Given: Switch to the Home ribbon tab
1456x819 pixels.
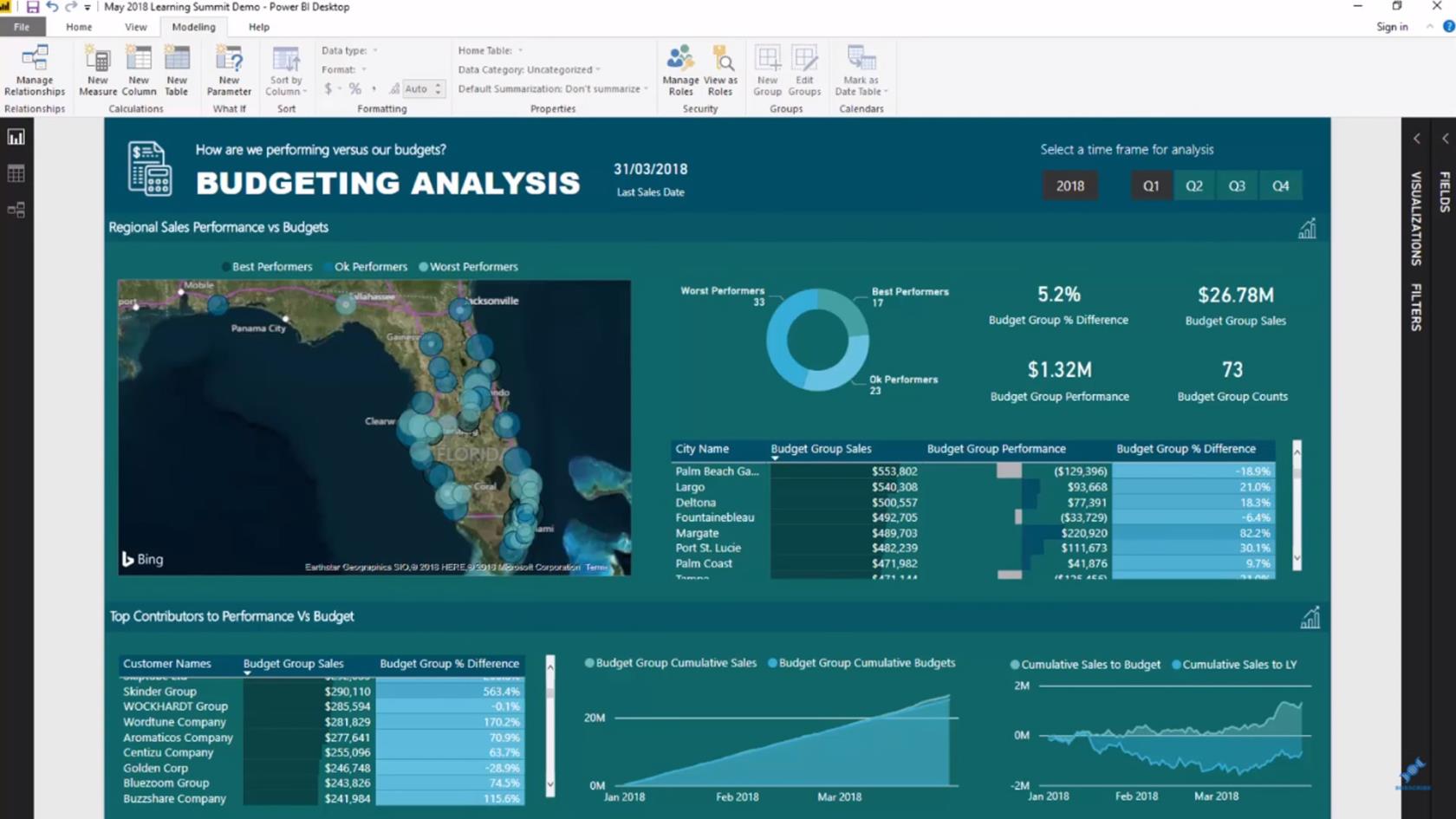Looking at the screenshot, I should pyautogui.click(x=79, y=27).
